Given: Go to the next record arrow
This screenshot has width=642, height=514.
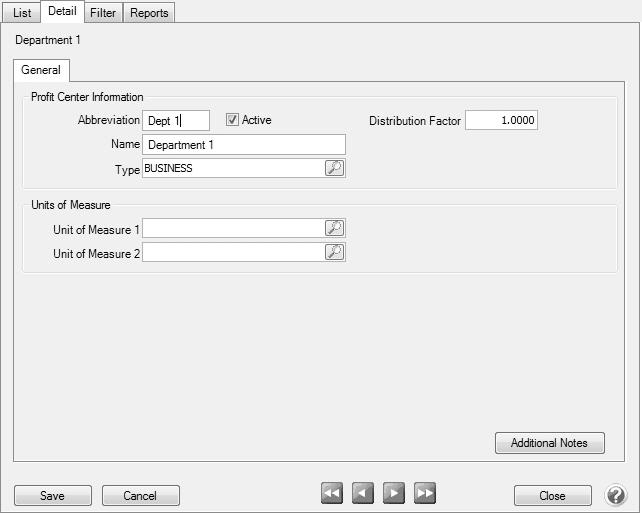Looking at the screenshot, I should tap(394, 493).
